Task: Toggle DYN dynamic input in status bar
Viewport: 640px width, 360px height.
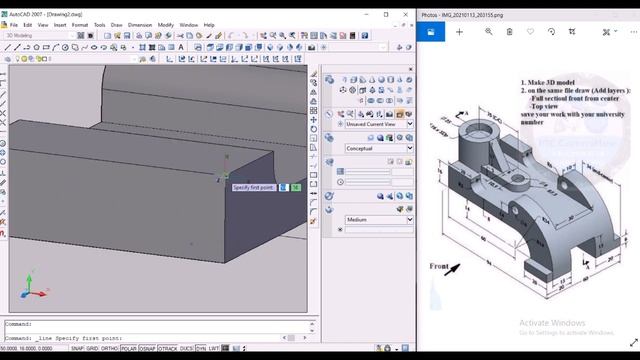Action: tap(201, 349)
